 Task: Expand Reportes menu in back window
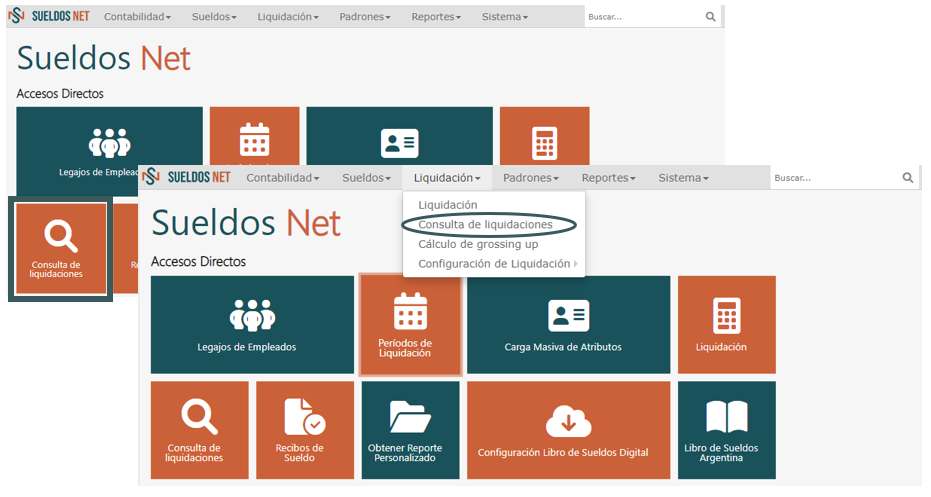tap(436, 17)
